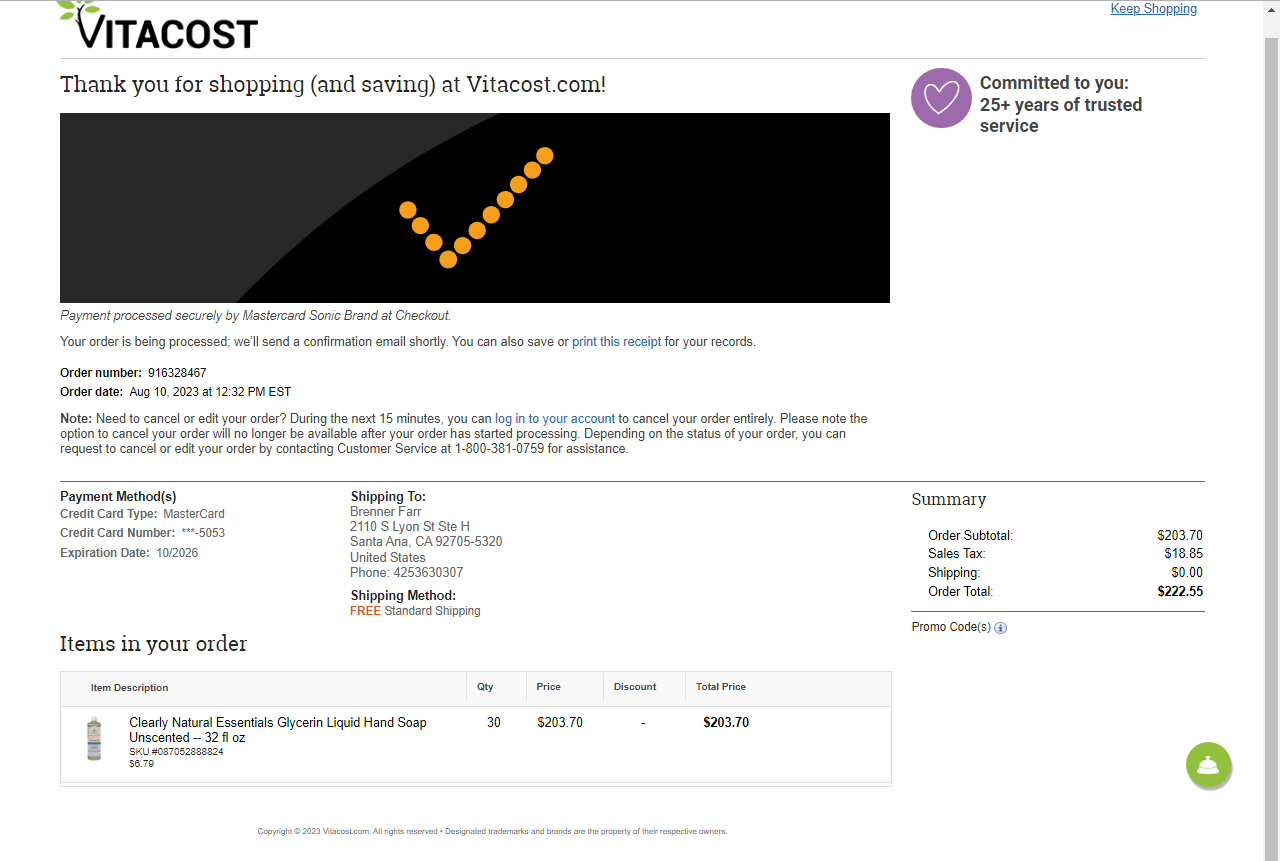Viewport: 1280px width, 861px height.
Task: Click the Credit Card Type MasterCard line
Action: click(142, 514)
